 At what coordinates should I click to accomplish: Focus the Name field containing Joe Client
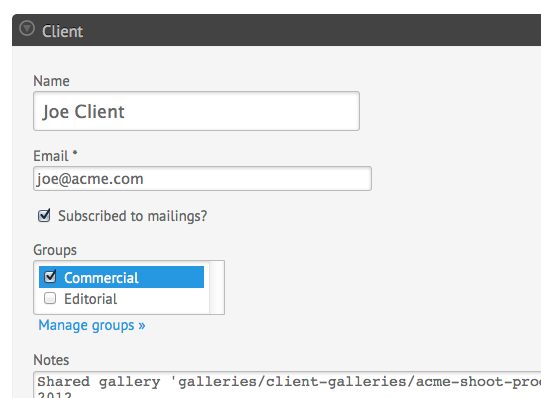(196, 111)
